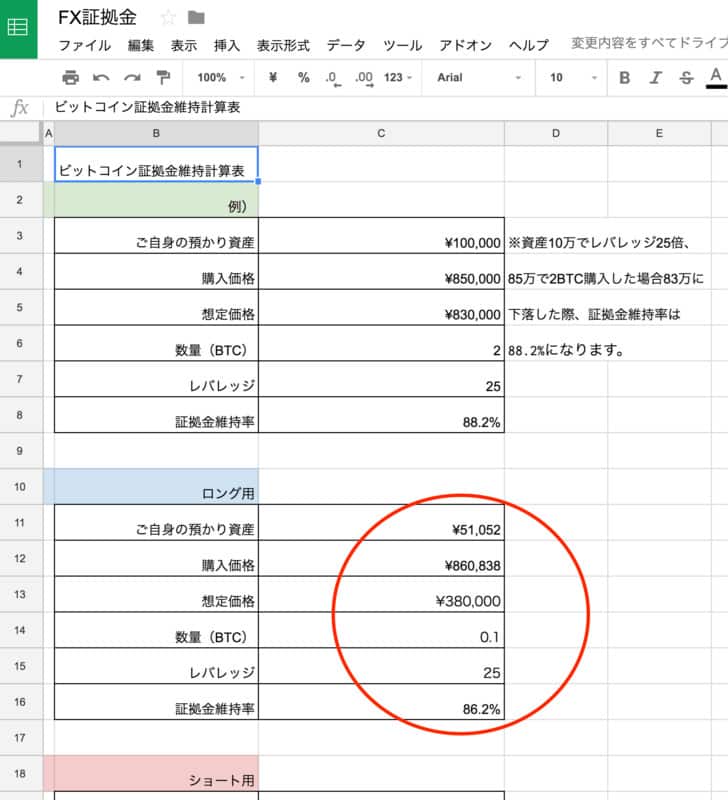Select the cell with ¥51,052

coord(381,522)
